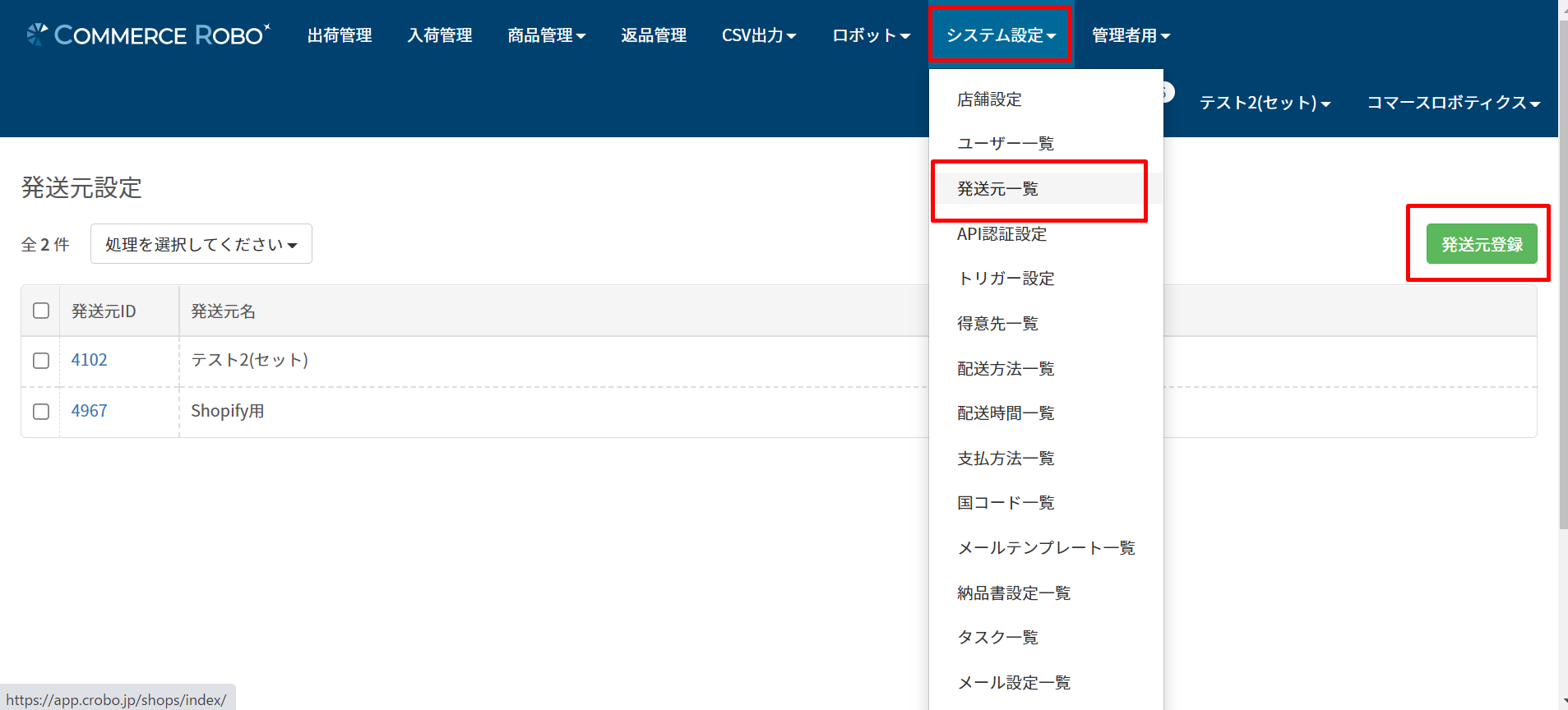
Task: Select 発送元一覧 from the menu
Action: 1046,189
